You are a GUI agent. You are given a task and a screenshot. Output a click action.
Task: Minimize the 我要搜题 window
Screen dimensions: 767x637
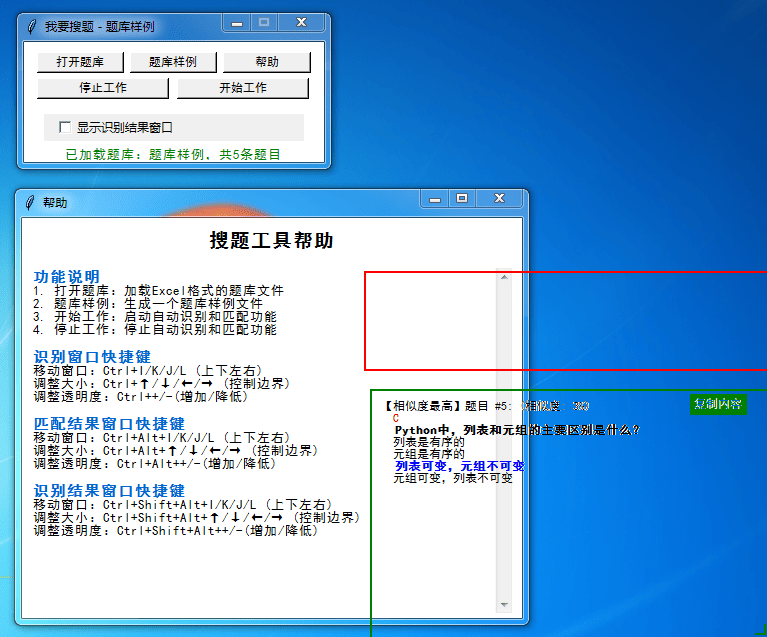(x=237, y=23)
